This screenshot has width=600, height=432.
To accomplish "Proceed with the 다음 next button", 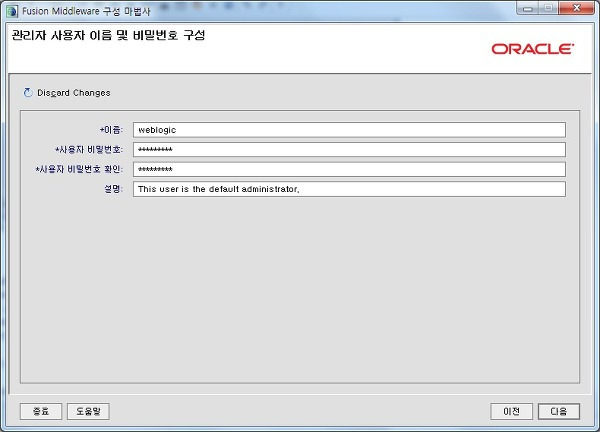I will [559, 411].
